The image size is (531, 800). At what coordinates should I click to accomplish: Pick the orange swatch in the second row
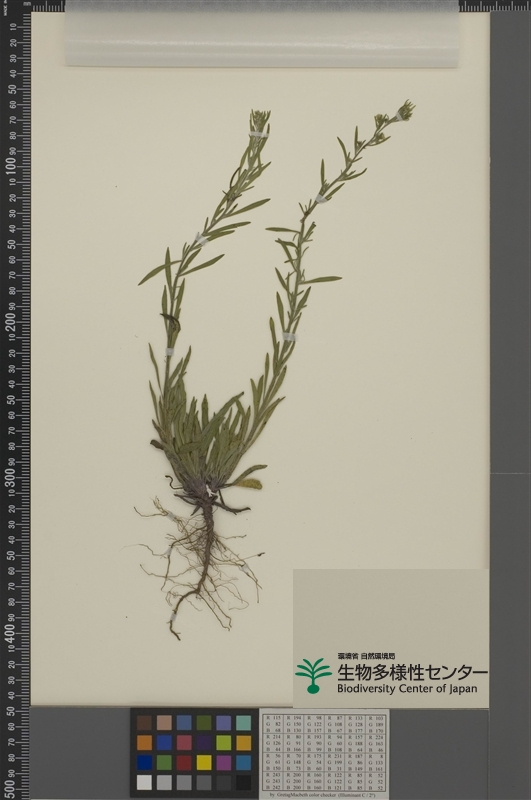pyautogui.click(x=144, y=743)
